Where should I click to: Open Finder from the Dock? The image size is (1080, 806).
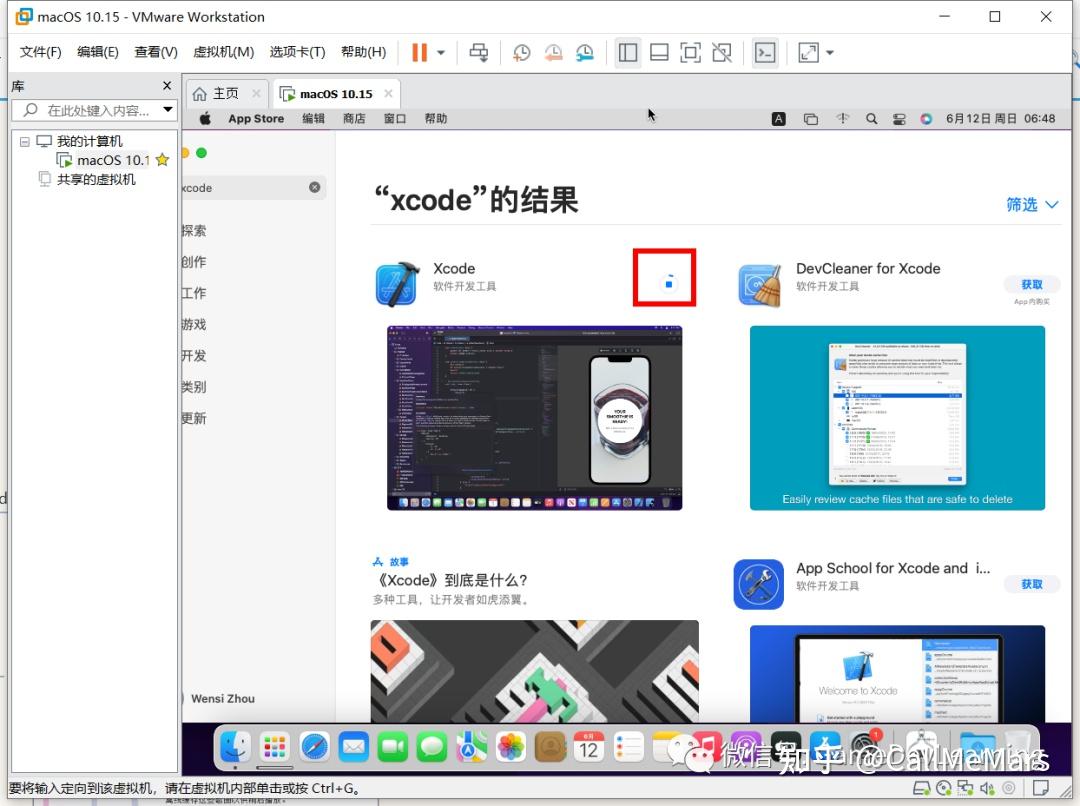tap(235, 747)
